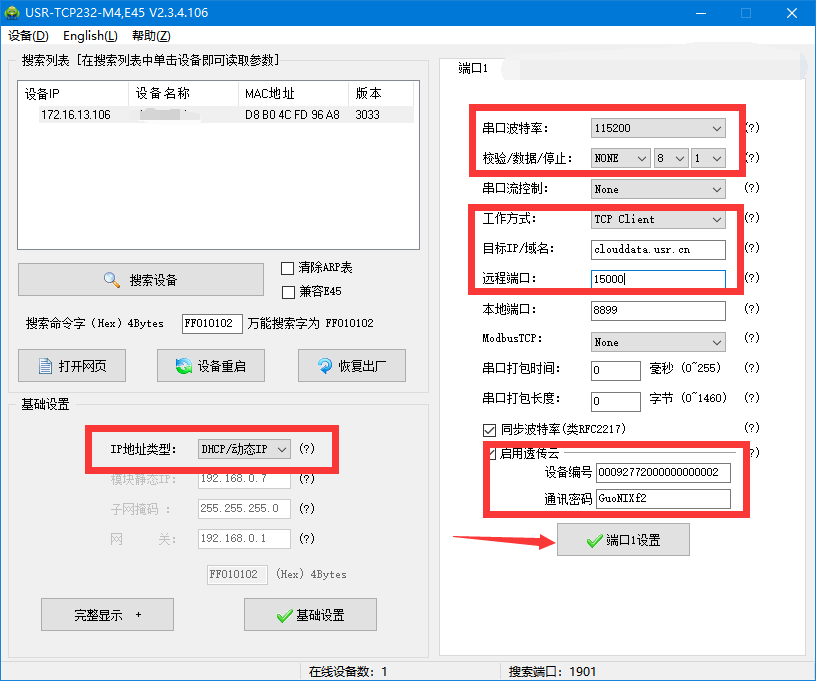816x681 pixels.
Task: Click the open webpage document icon
Action: [x=45, y=366]
